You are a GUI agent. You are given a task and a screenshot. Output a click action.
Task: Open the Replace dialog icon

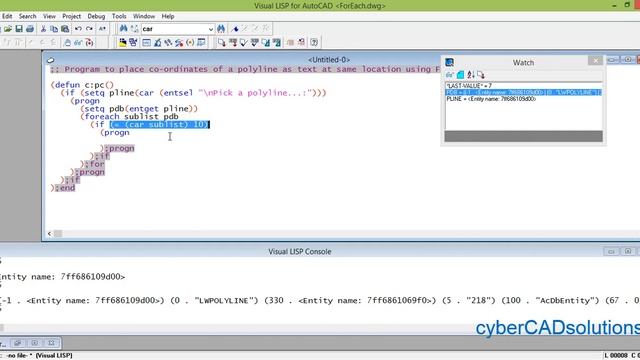[x=134, y=29]
